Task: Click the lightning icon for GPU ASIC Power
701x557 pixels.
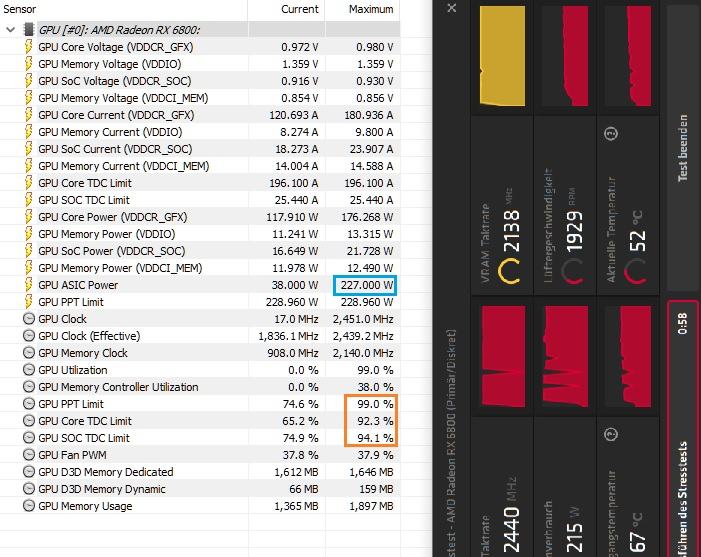Action: tap(29, 285)
